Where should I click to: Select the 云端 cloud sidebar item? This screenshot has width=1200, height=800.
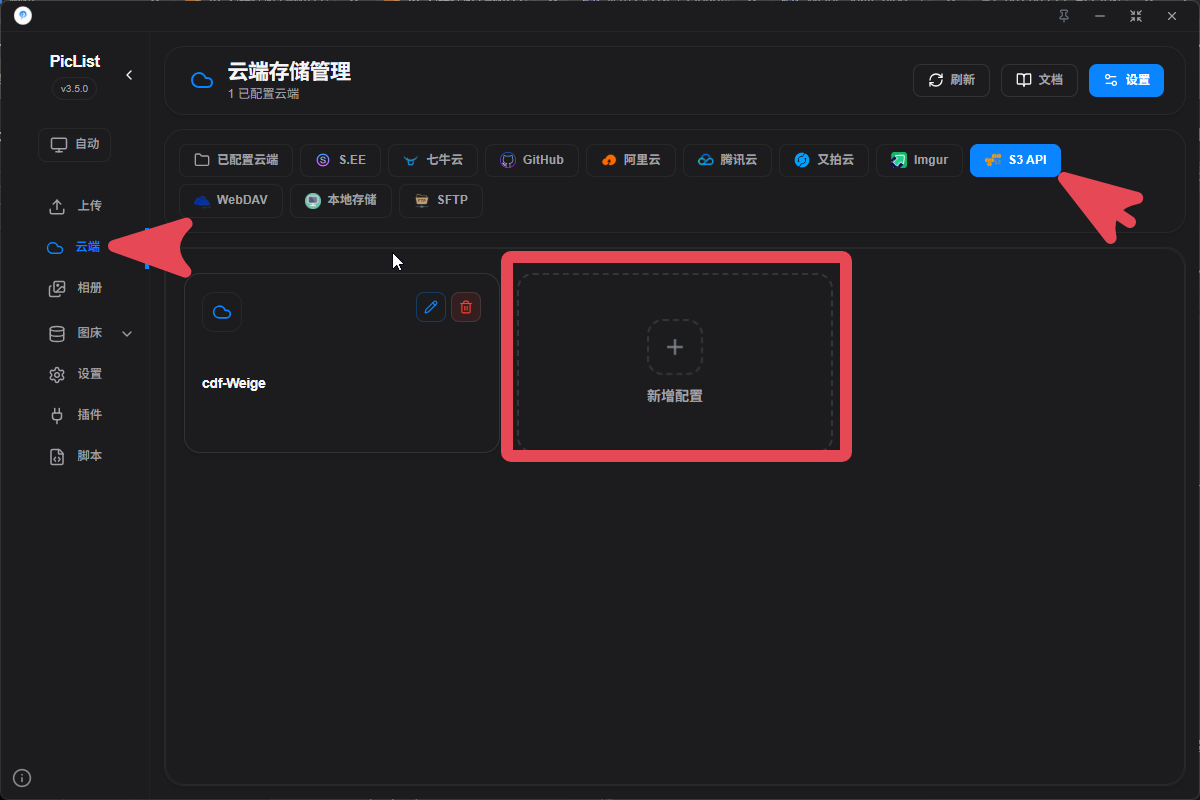point(75,247)
